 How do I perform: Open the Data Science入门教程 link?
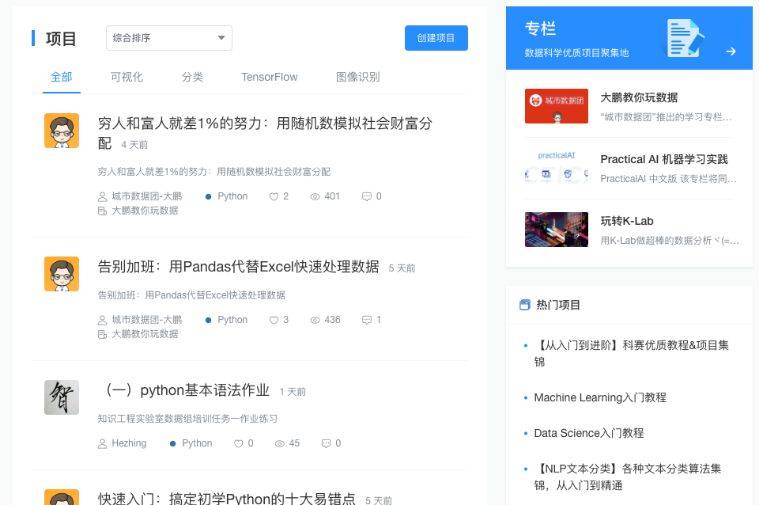click(589, 433)
